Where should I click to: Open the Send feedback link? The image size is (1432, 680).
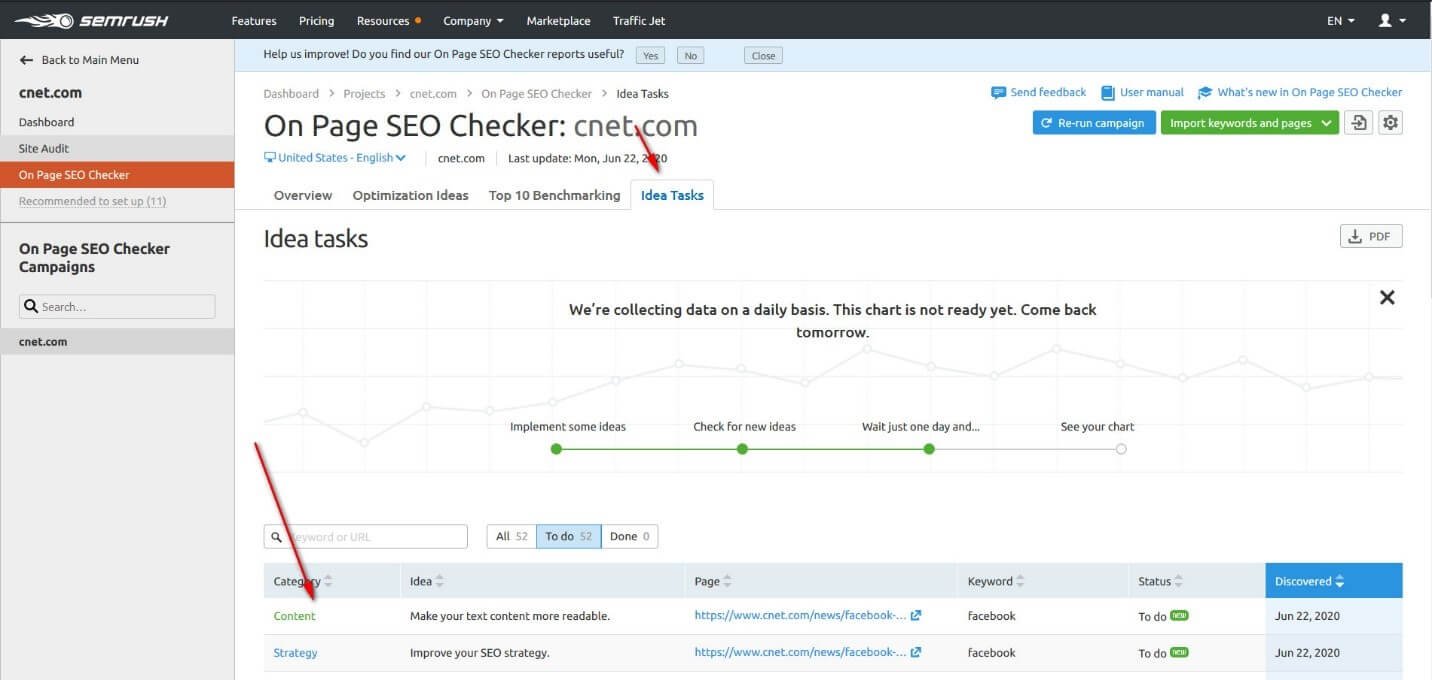click(x=1048, y=92)
